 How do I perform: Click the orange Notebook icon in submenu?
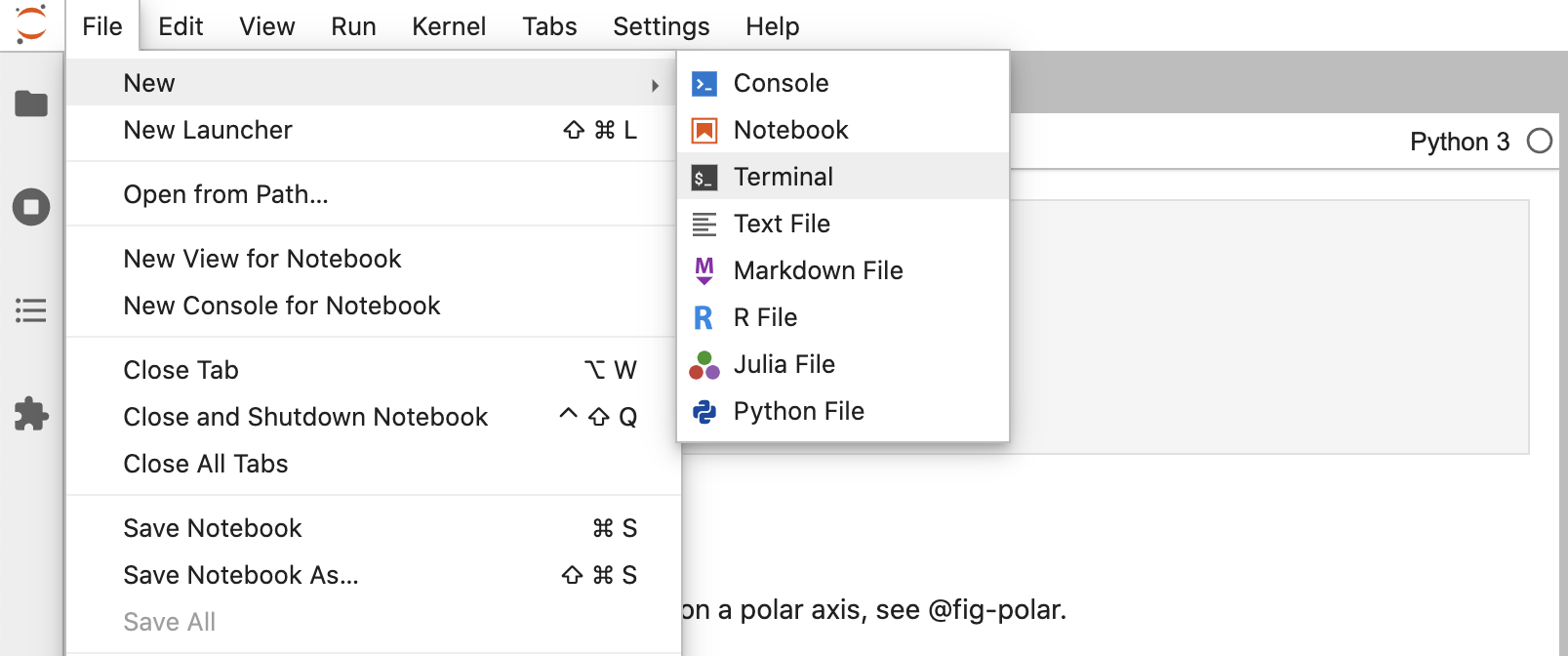click(704, 131)
